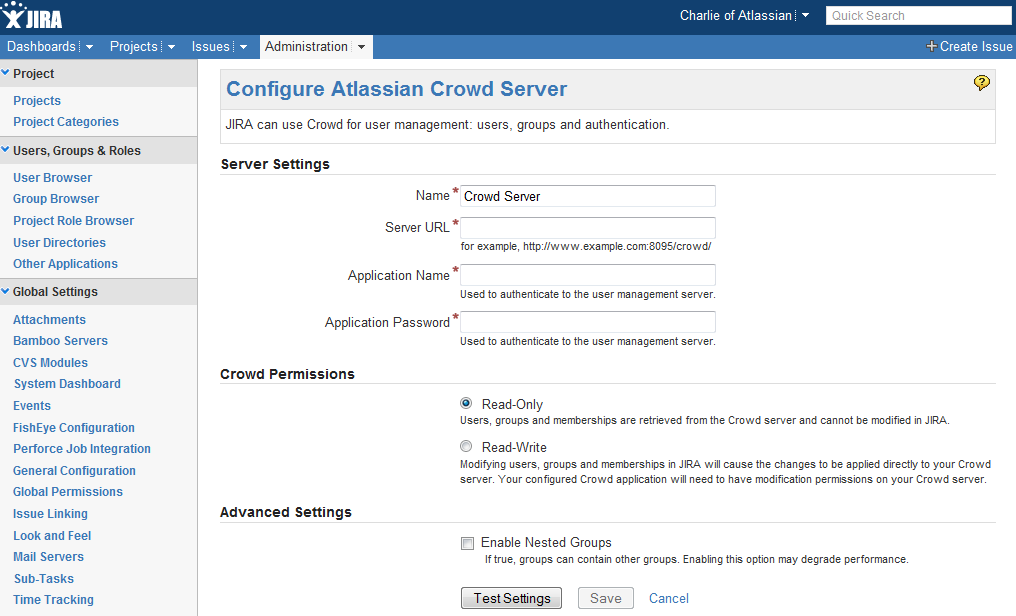This screenshot has height=616, width=1016.
Task: Open Other Applications link
Action: [65, 264]
